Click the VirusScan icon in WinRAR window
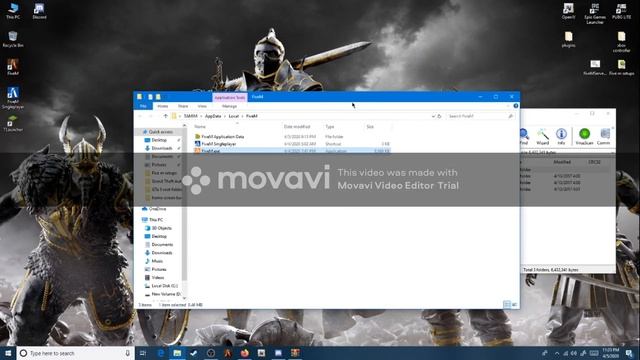This screenshot has height=360, width=640. click(x=584, y=136)
